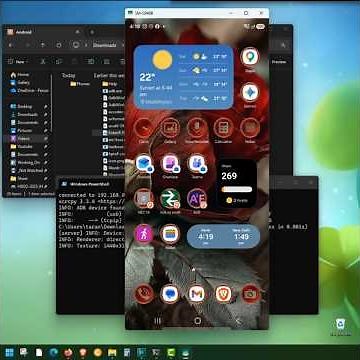Refresh the File Explorer view
360x360 pixels.
(59, 45)
